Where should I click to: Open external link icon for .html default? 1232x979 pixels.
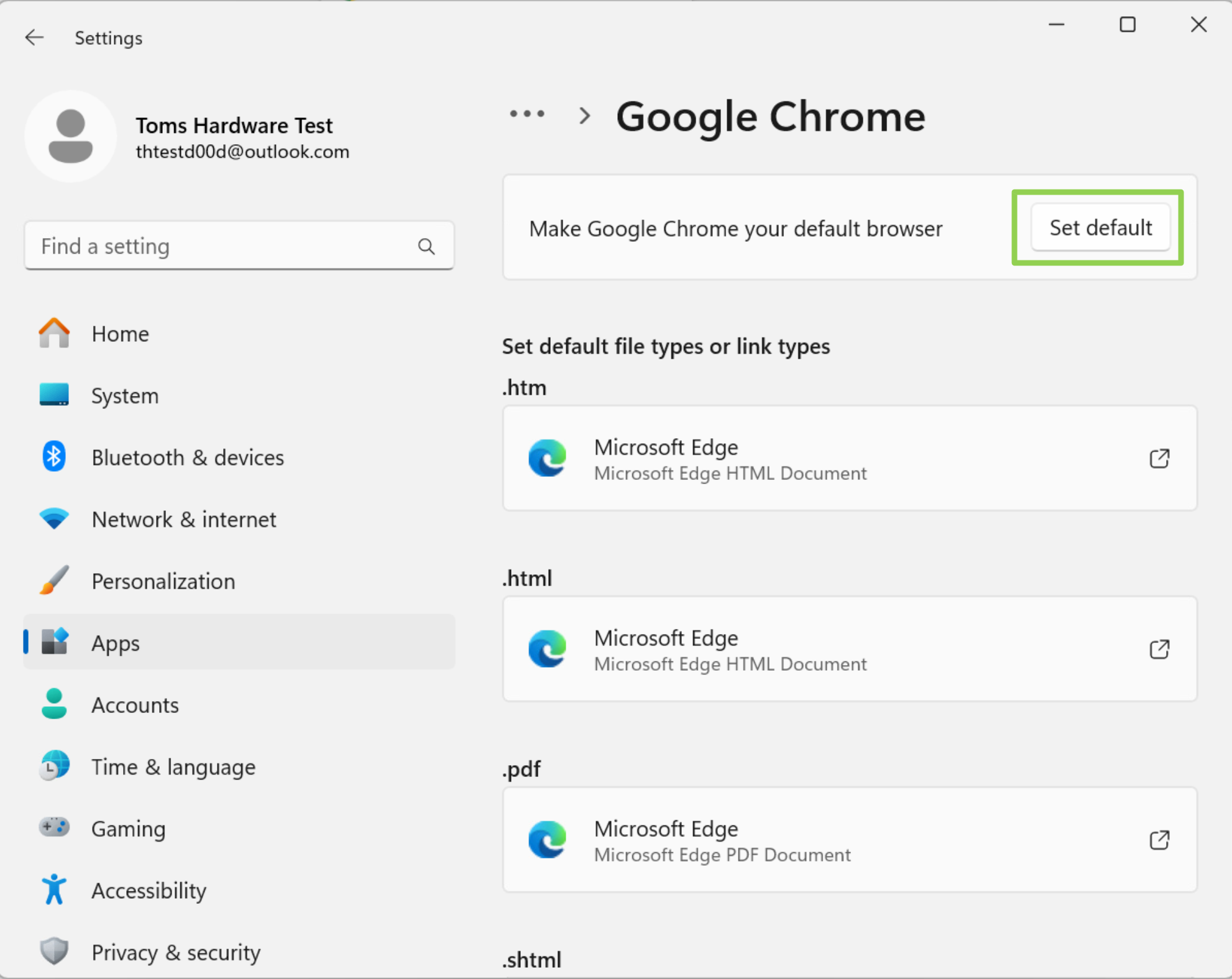1159,650
